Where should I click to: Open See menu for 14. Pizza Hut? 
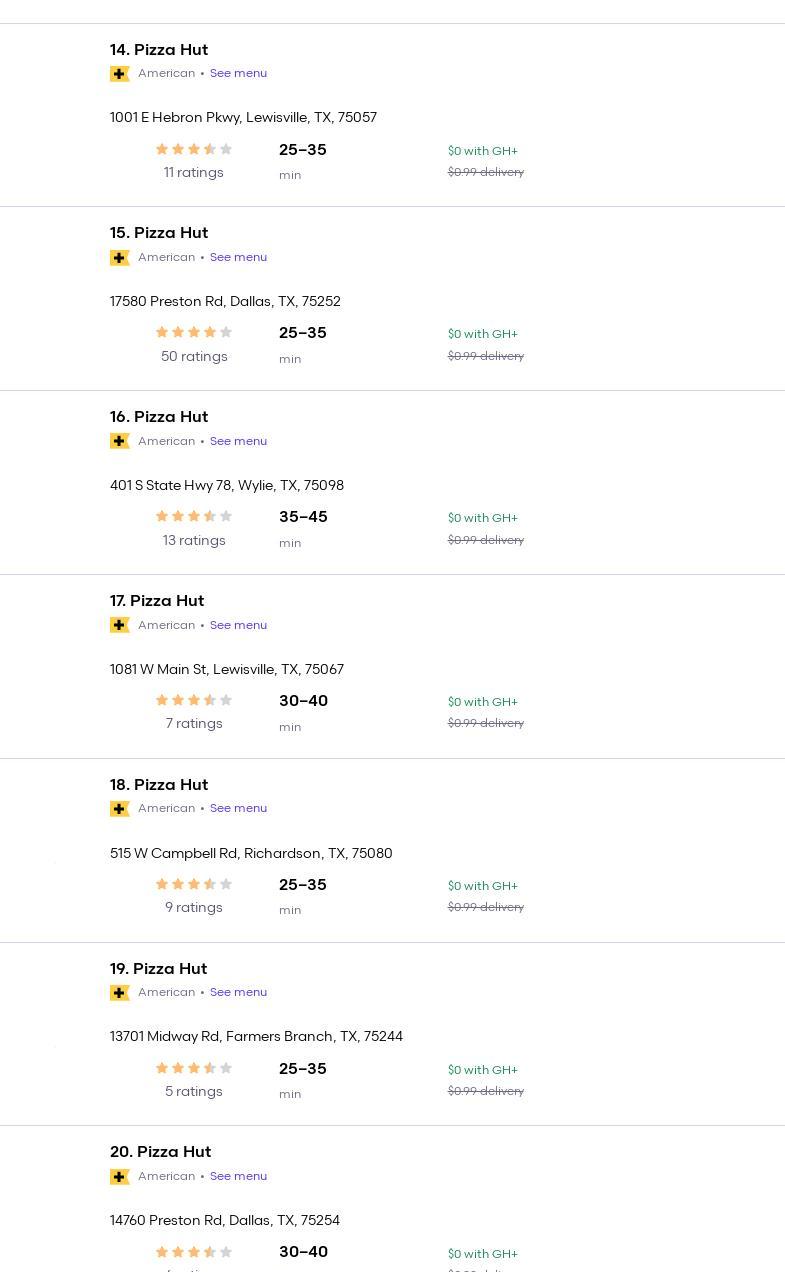(x=238, y=73)
